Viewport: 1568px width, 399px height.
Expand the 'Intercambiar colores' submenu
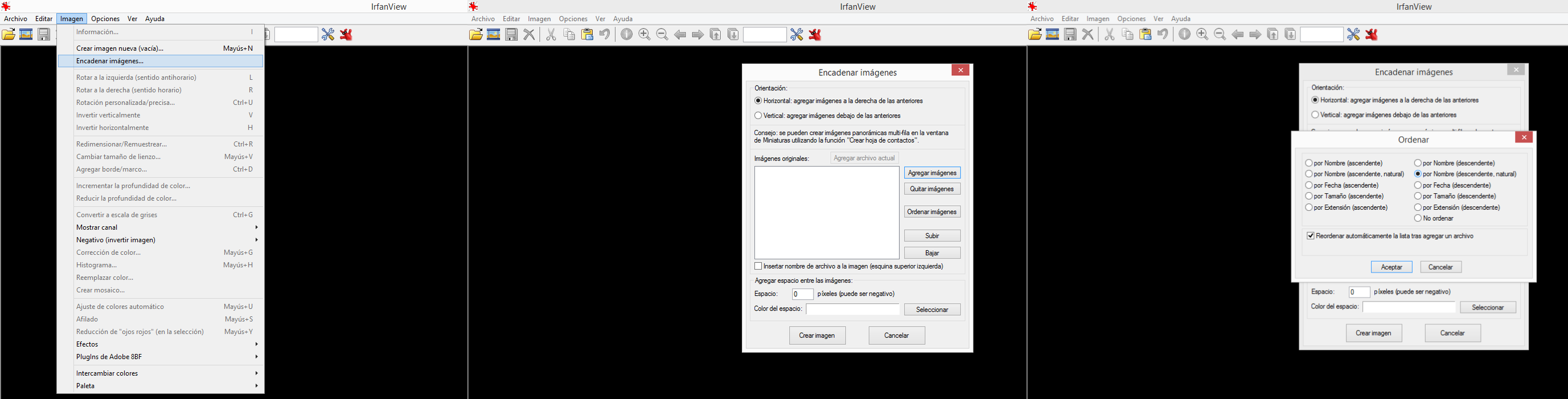point(161,373)
